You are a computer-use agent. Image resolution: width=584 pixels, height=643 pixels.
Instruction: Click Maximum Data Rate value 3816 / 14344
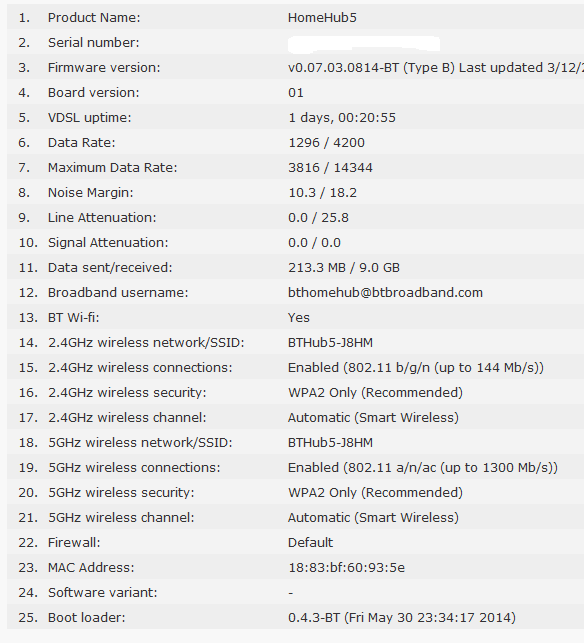[x=330, y=168]
